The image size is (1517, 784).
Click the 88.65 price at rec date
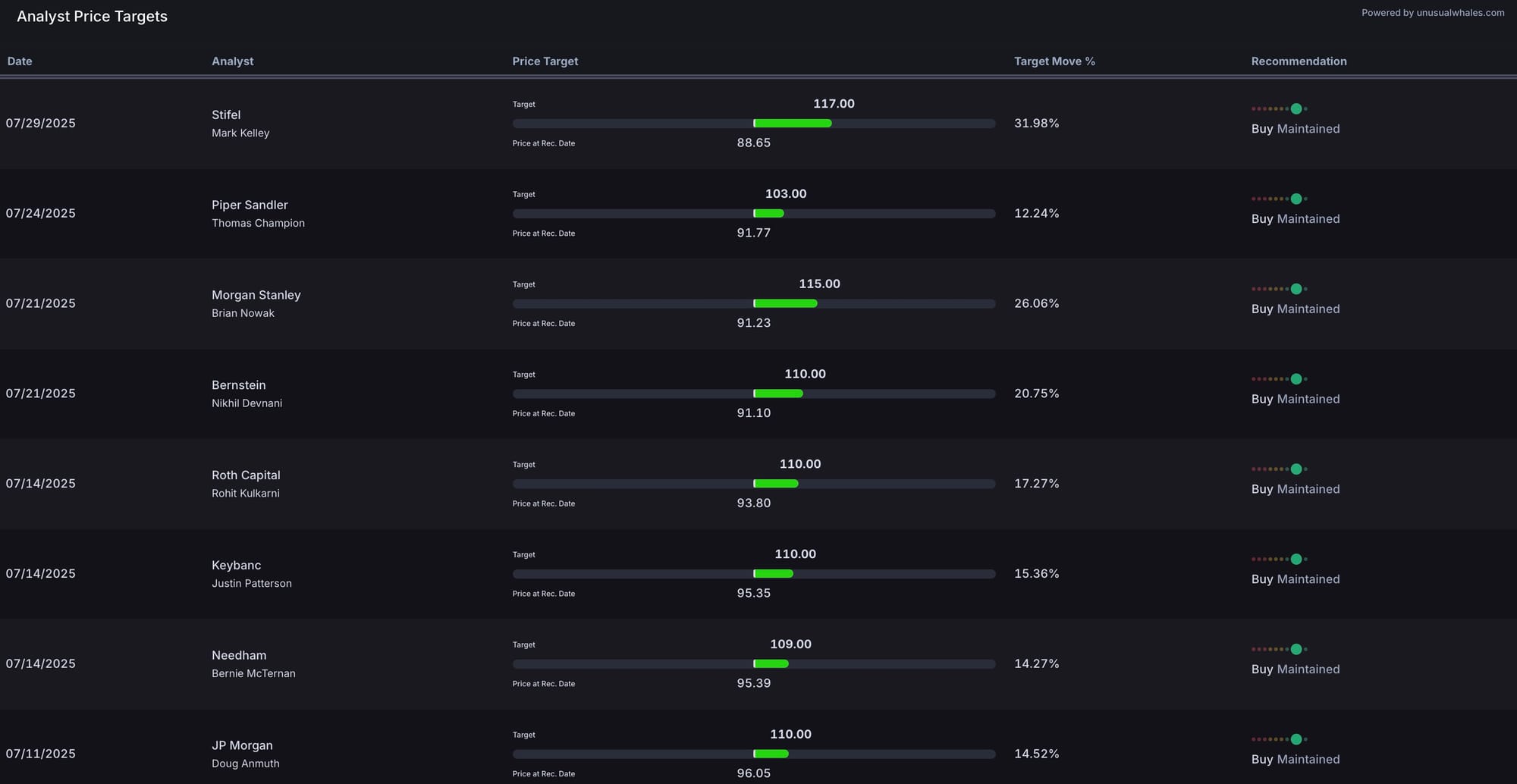point(754,143)
